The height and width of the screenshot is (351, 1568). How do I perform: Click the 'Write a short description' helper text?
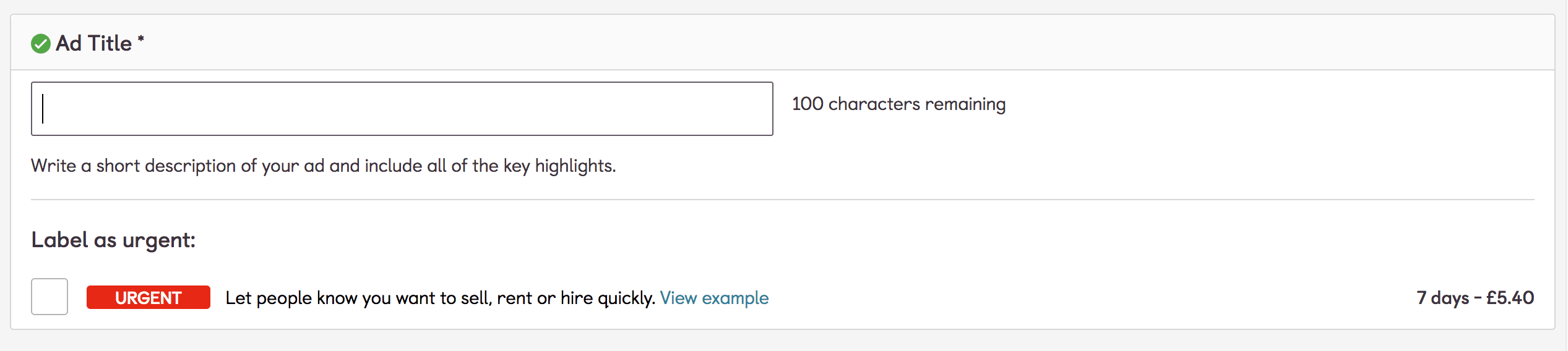323,166
